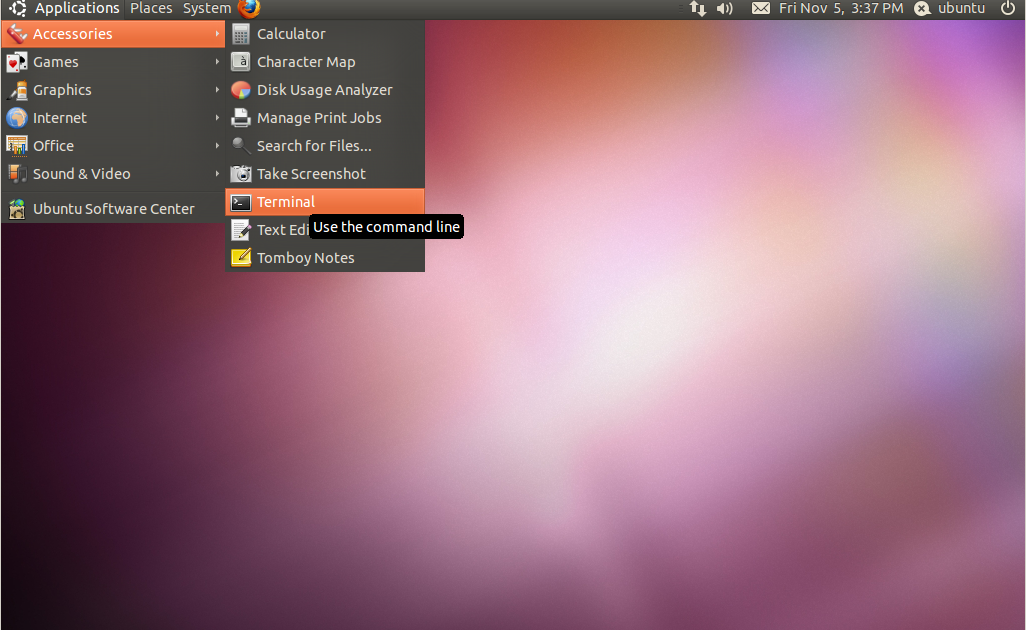Click the Character Map icon
Screen dimensions: 1026x630
(241, 62)
